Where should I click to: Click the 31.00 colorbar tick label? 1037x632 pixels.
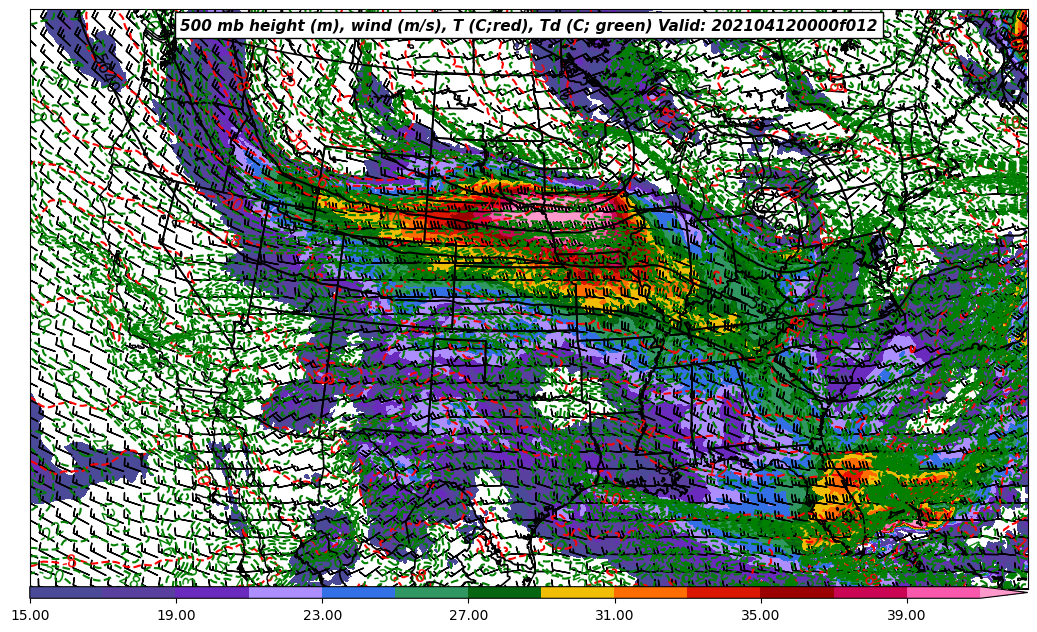click(614, 615)
